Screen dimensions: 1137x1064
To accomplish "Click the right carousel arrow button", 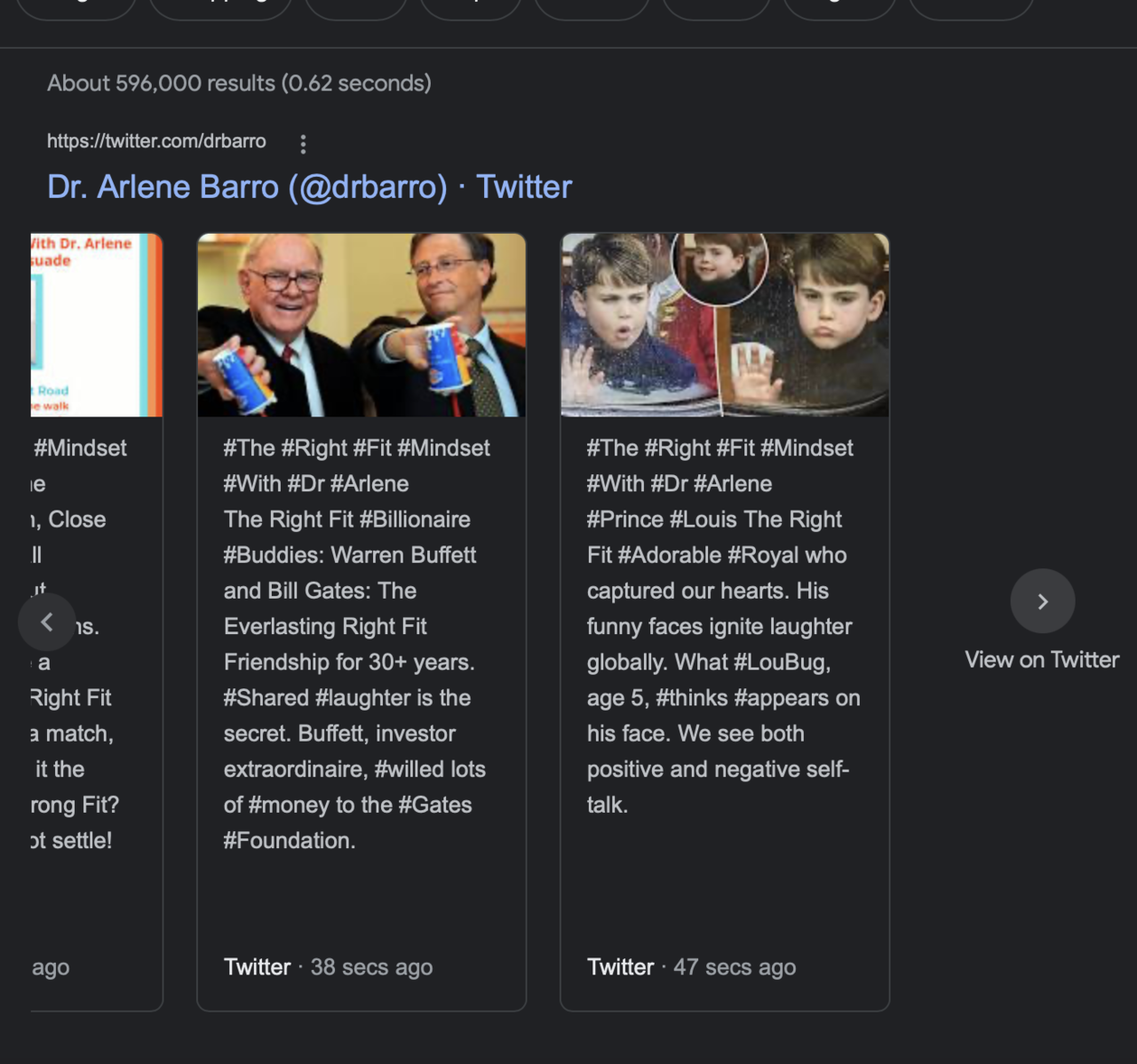I will point(1042,601).
